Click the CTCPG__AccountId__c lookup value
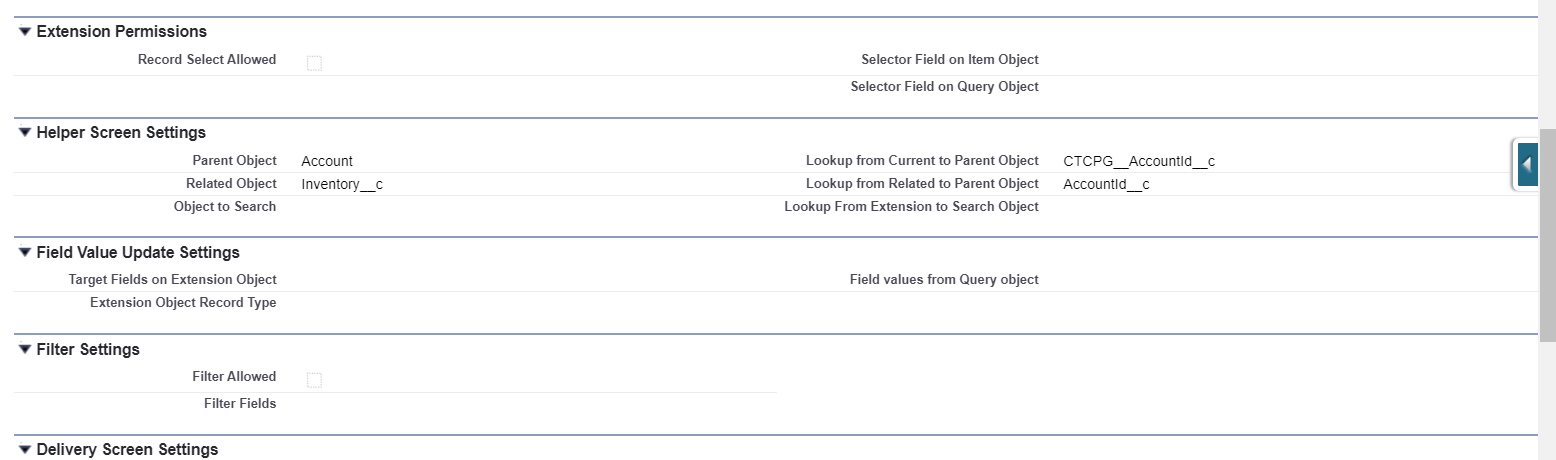 pos(1139,161)
